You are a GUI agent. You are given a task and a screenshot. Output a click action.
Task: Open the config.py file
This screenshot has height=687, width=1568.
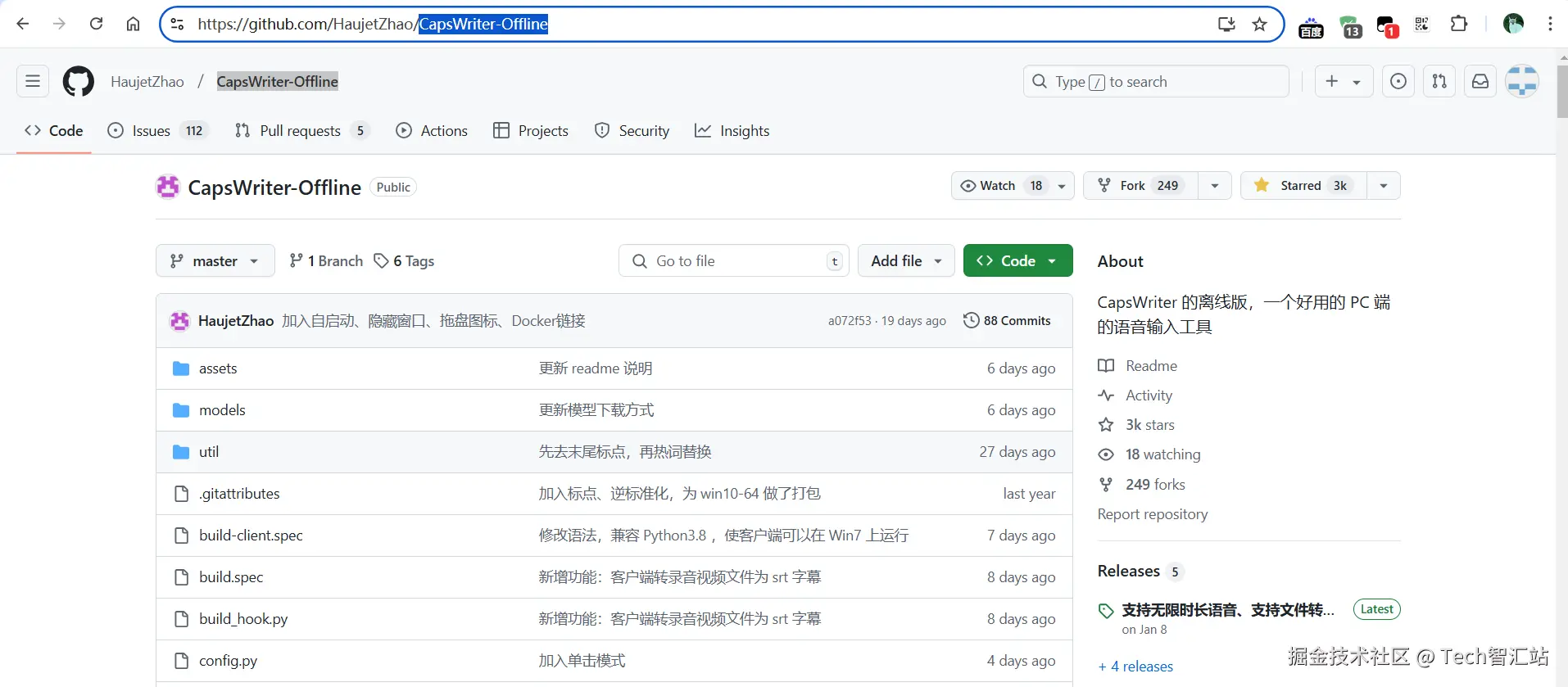click(228, 661)
